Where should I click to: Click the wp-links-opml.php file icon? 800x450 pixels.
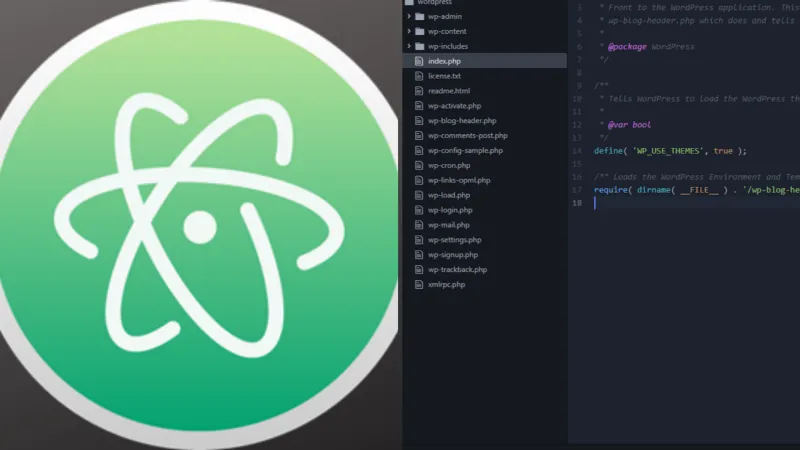(x=419, y=180)
